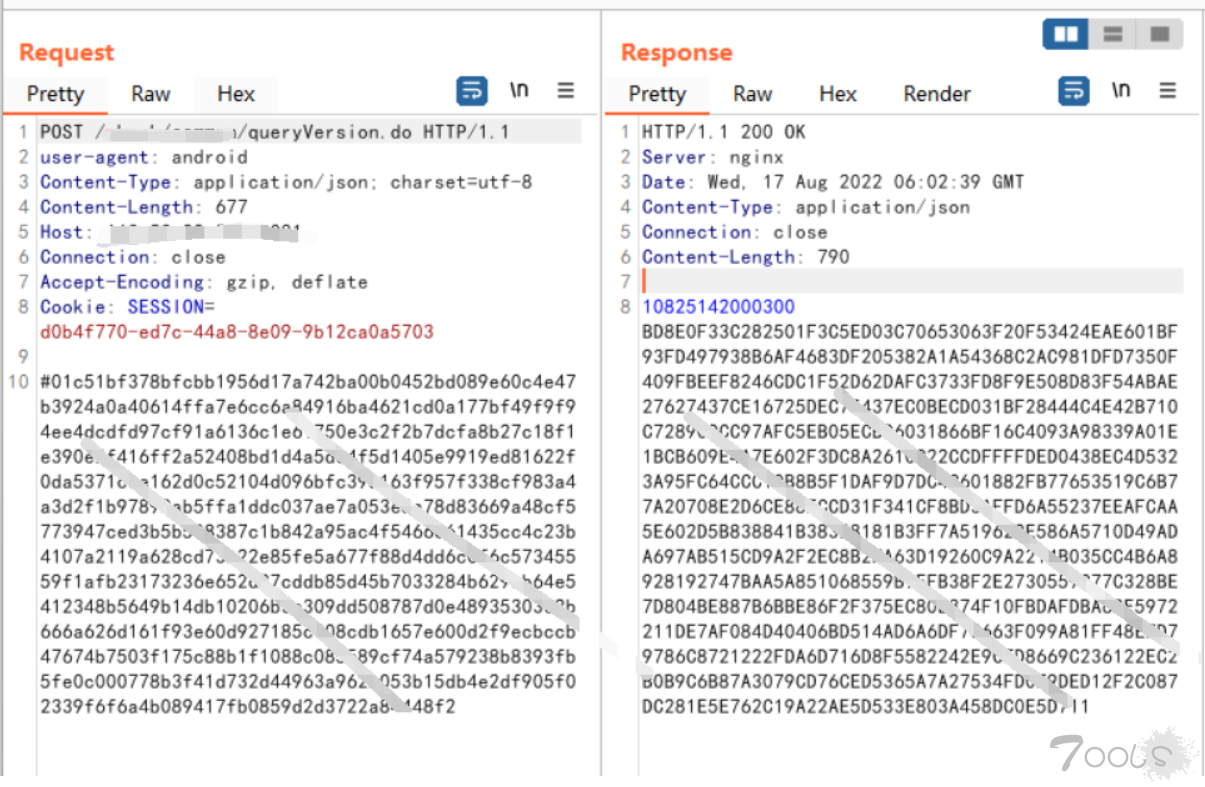Image resolution: width=1205 pixels, height=787 pixels.
Task: Click the POST queryVersion.do request line
Action: click(275, 132)
